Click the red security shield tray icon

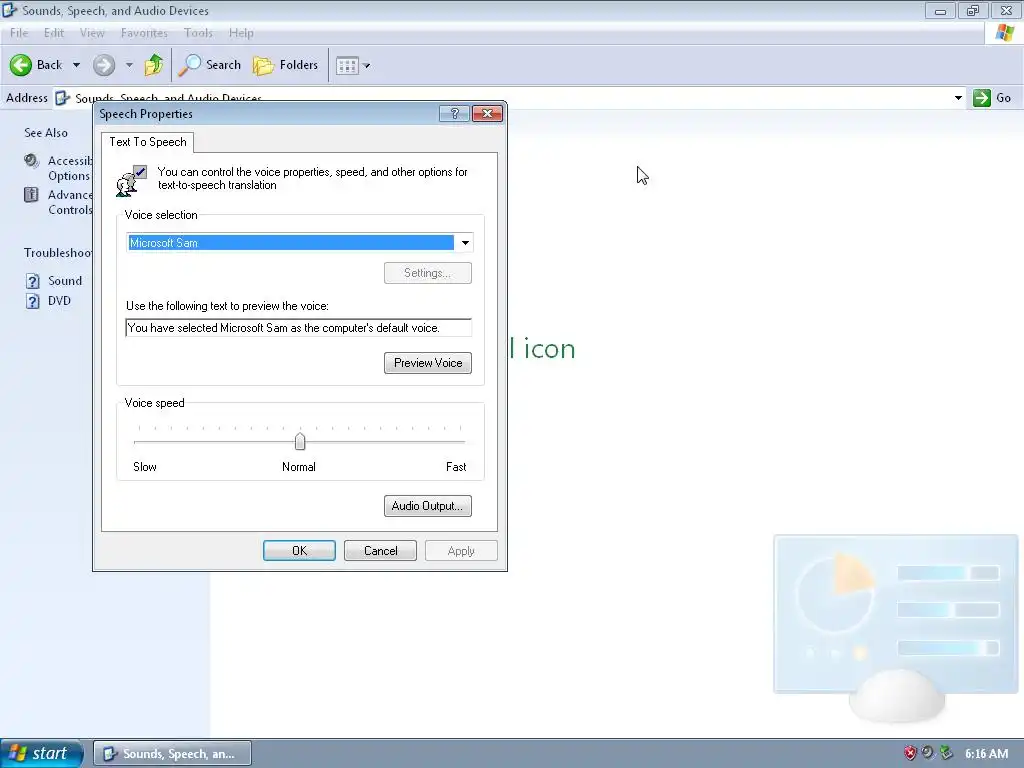[910, 753]
